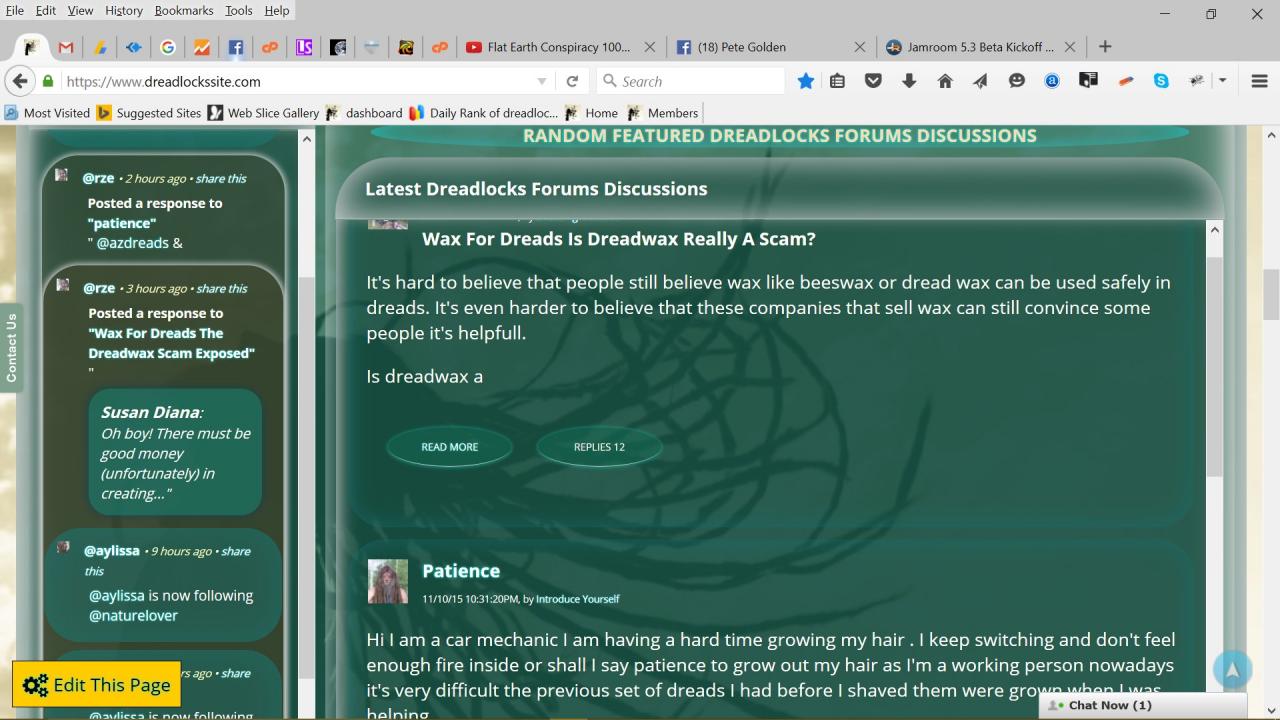The image size is (1280, 720).
Task: Open the Help menu
Action: point(277,10)
